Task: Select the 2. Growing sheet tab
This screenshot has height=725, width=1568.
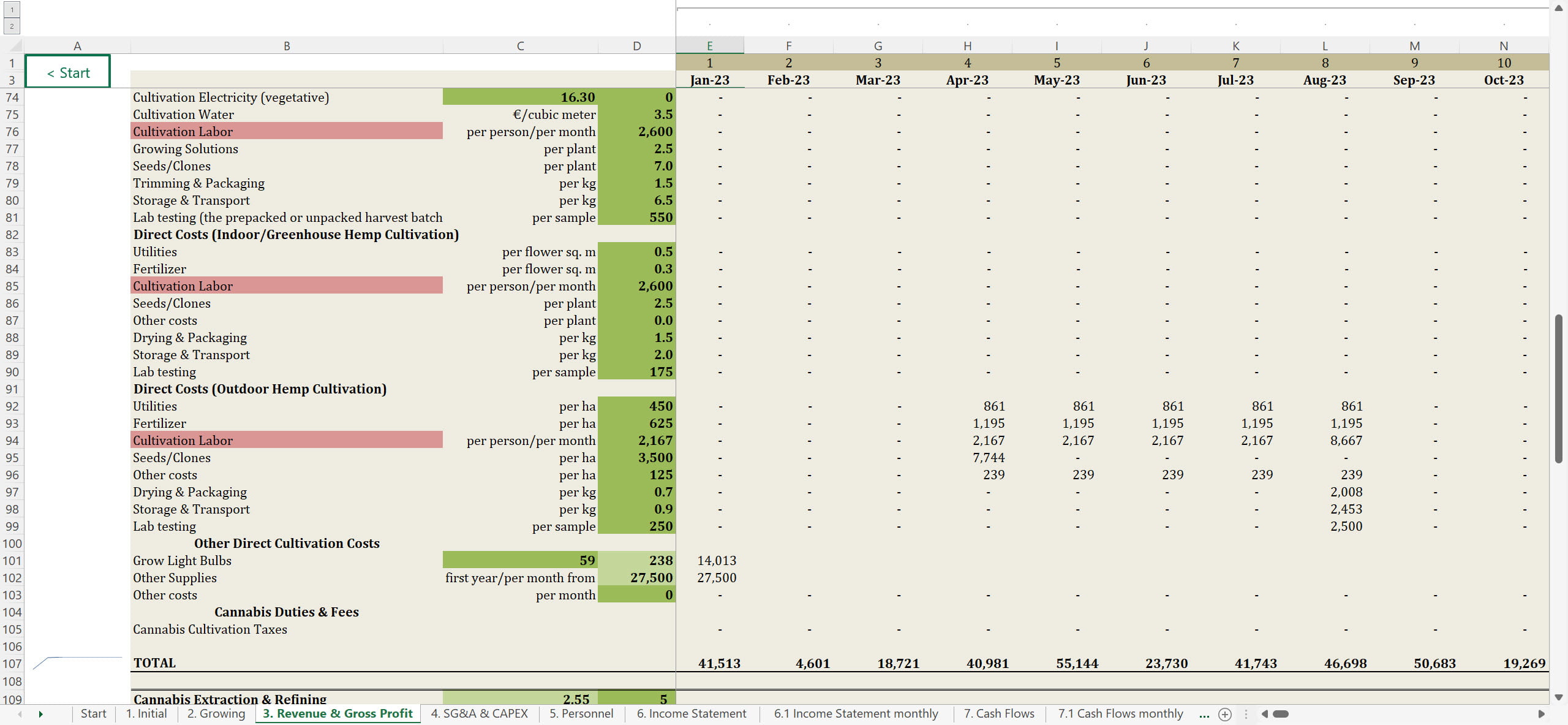Action: coord(216,713)
